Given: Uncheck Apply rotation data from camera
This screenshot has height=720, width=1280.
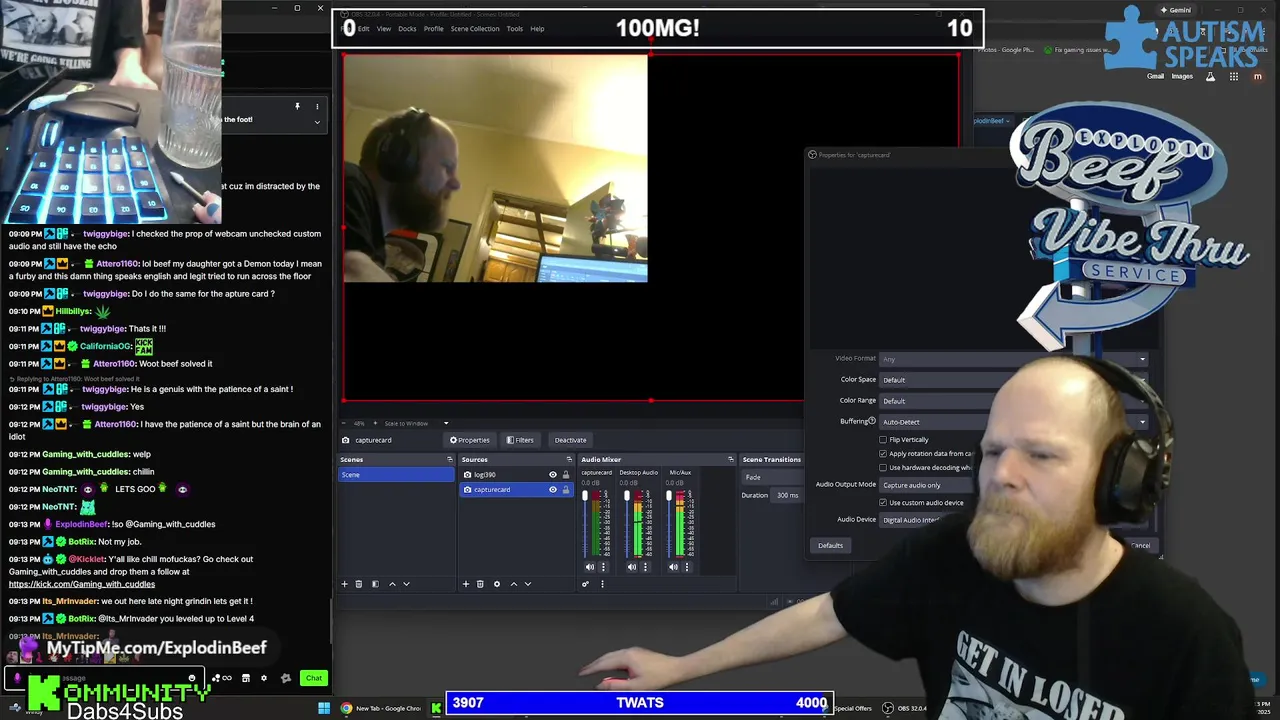Looking at the screenshot, I should (x=883, y=454).
